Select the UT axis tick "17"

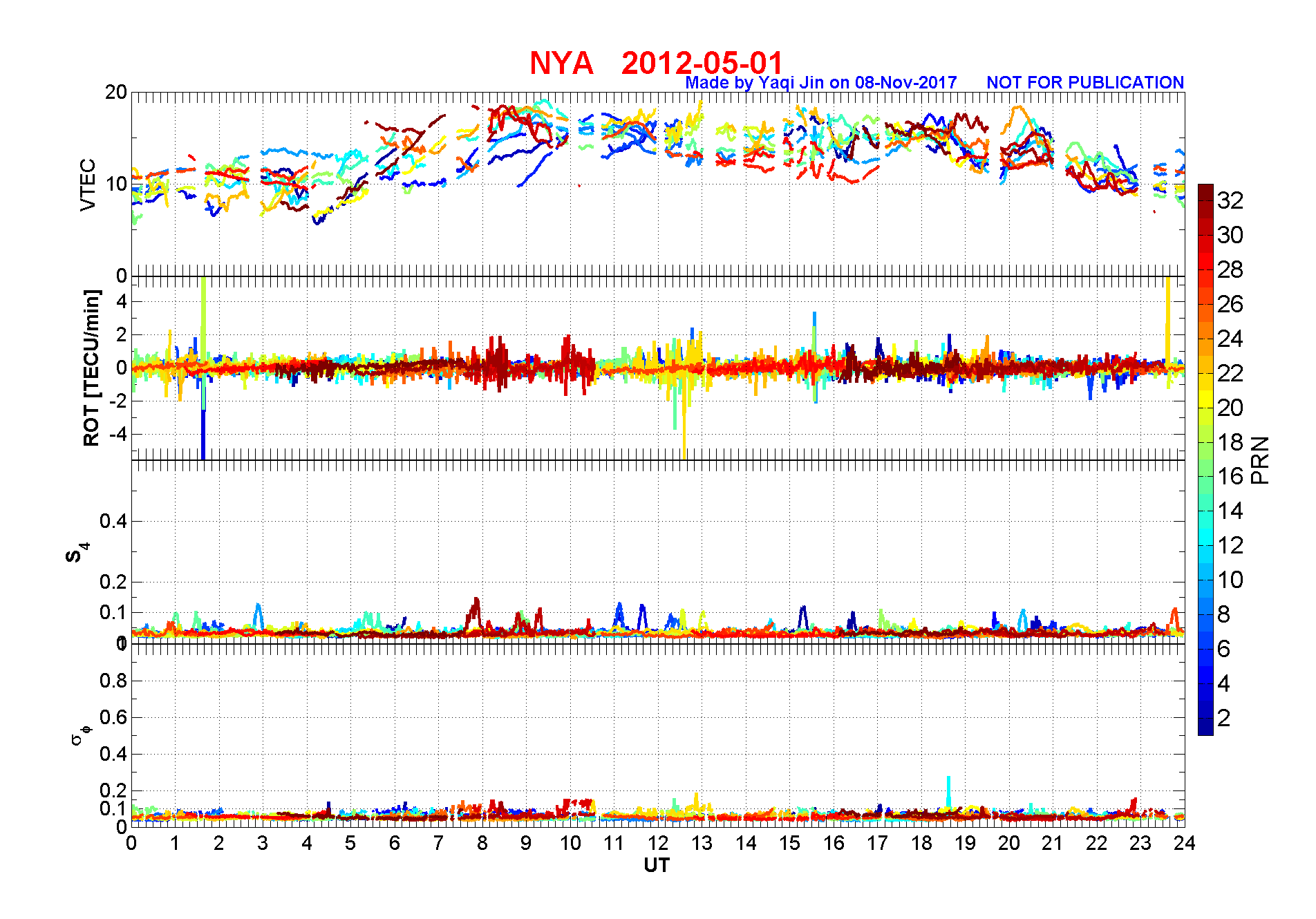click(877, 843)
